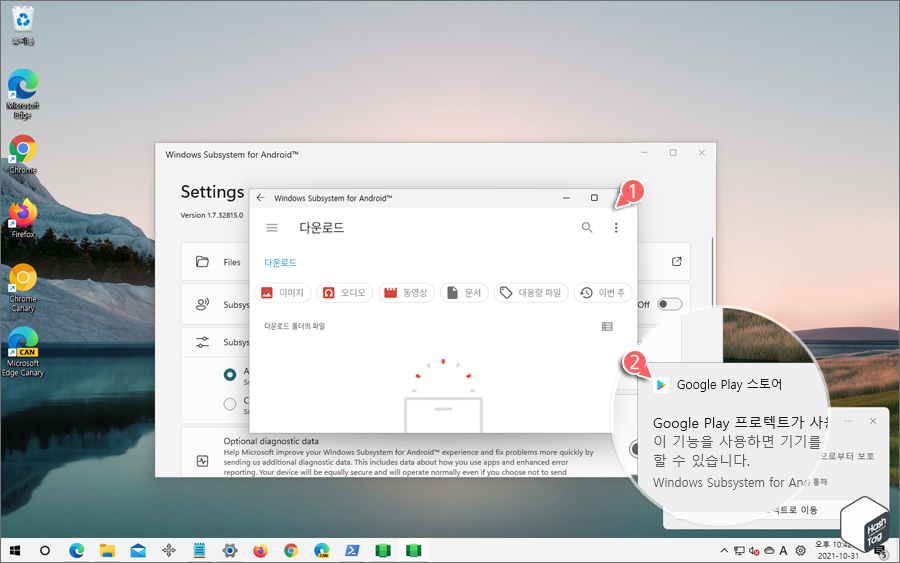Image resolution: width=900 pixels, height=563 pixels.
Task: Open Edge Canary from the taskbar
Action: point(322,551)
